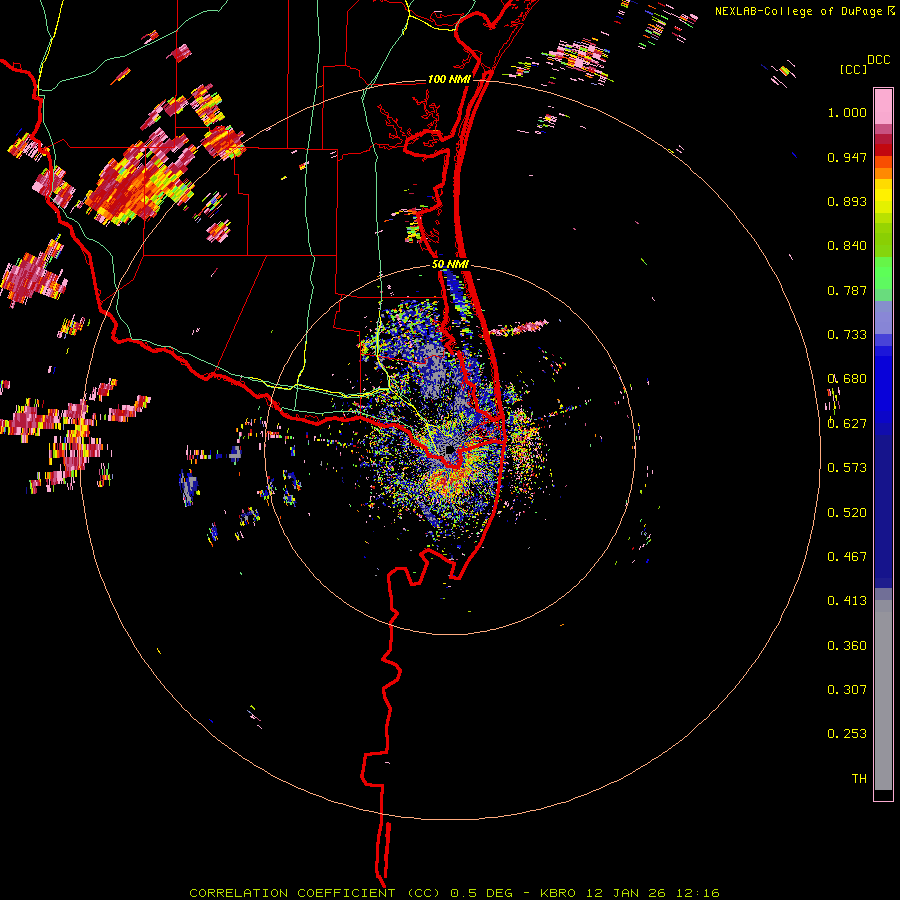Select the 0.520 scale value
The image size is (900, 900).
[x=847, y=513]
